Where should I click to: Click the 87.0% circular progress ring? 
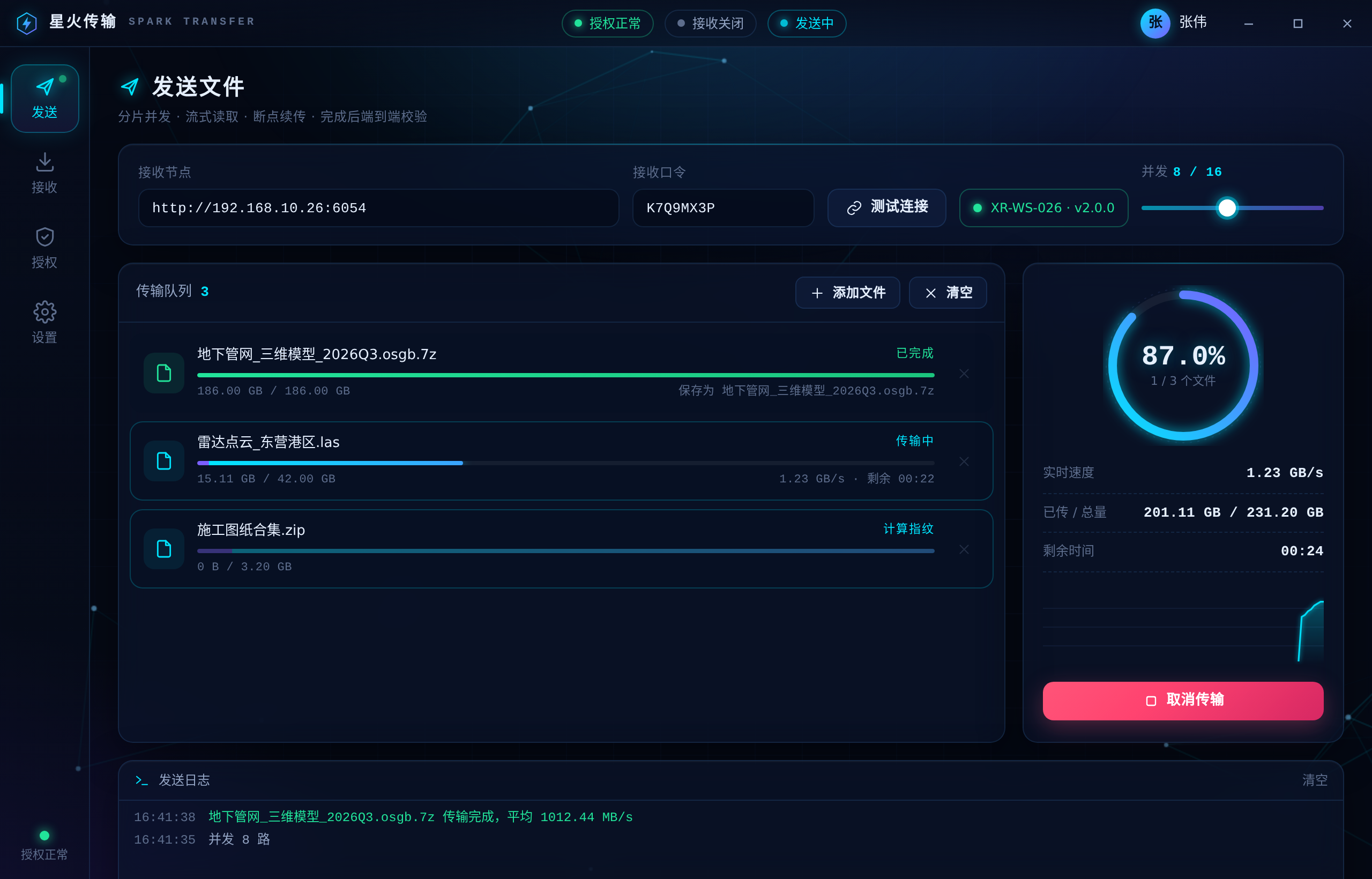1182,366
